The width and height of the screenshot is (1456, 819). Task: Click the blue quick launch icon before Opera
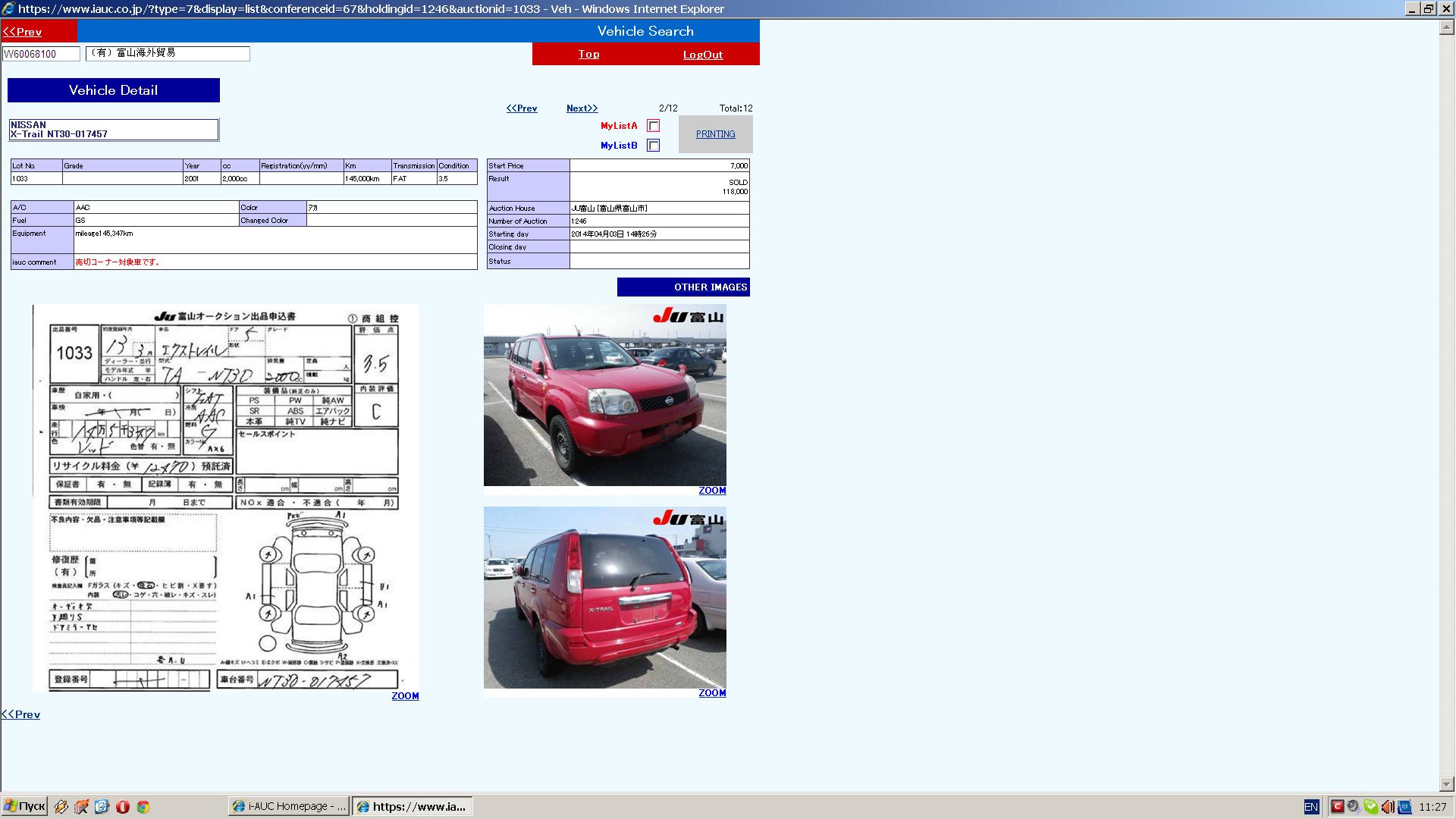(102, 807)
